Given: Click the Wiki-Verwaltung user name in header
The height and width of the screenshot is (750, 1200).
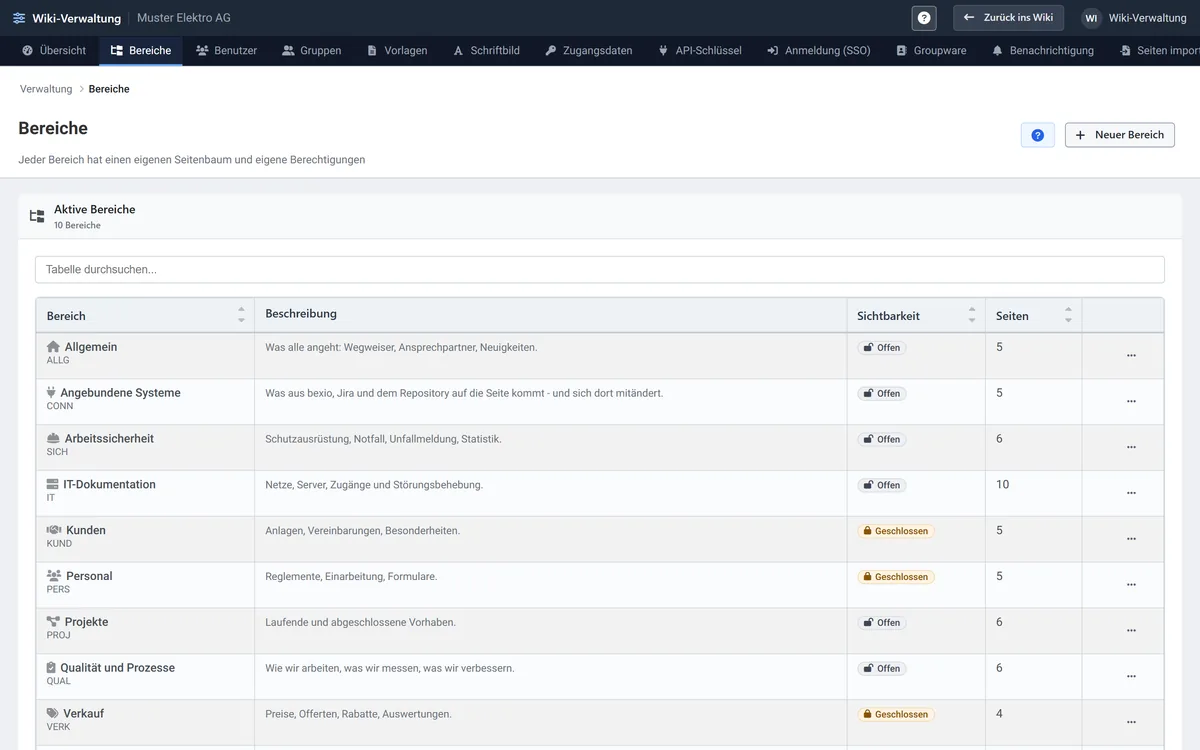Looking at the screenshot, I should tap(1147, 18).
